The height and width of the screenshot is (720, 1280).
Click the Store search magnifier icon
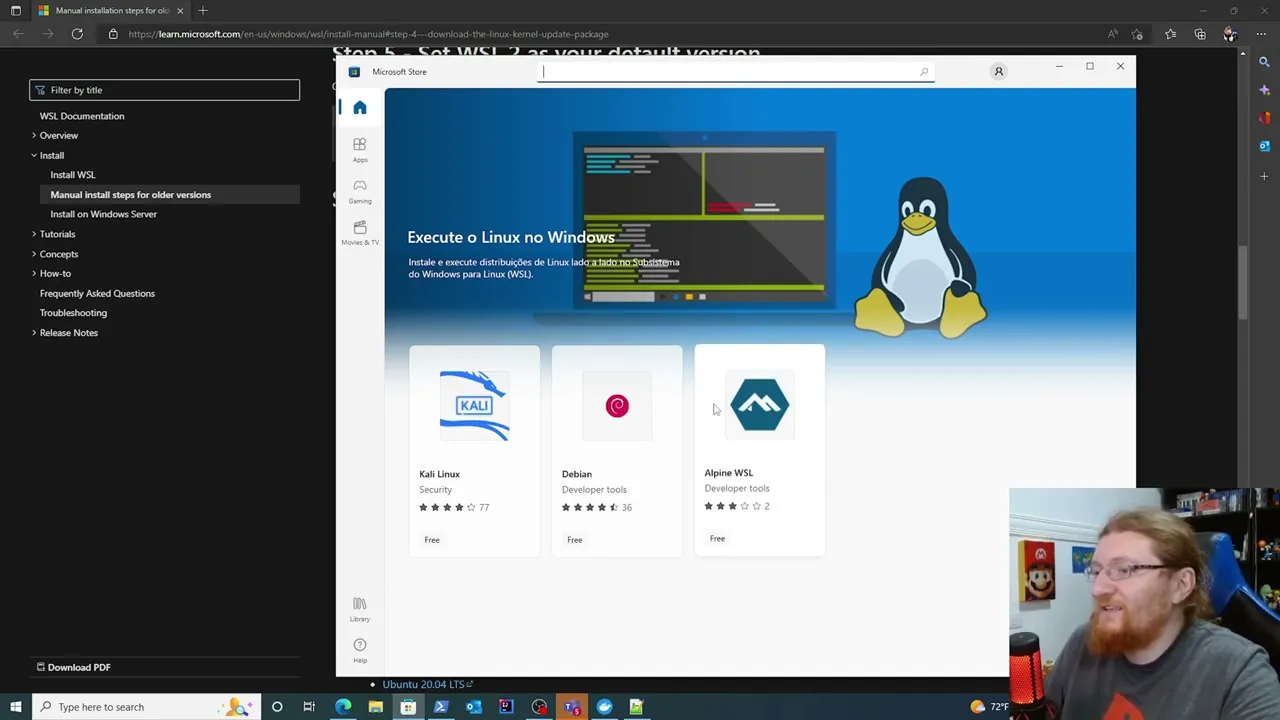pyautogui.click(x=924, y=72)
